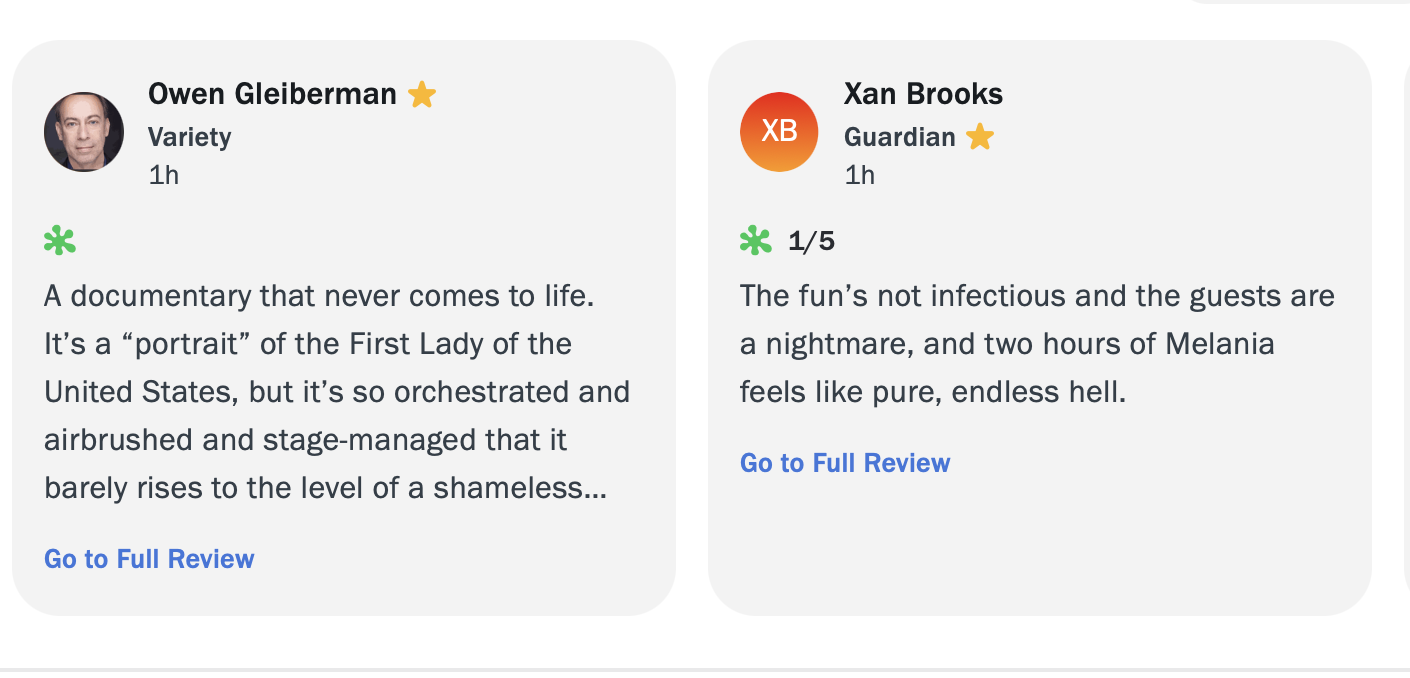Screen dimensions: 1410x678
Task: Click the green splat icon beside 1/5
Action: [x=756, y=241]
